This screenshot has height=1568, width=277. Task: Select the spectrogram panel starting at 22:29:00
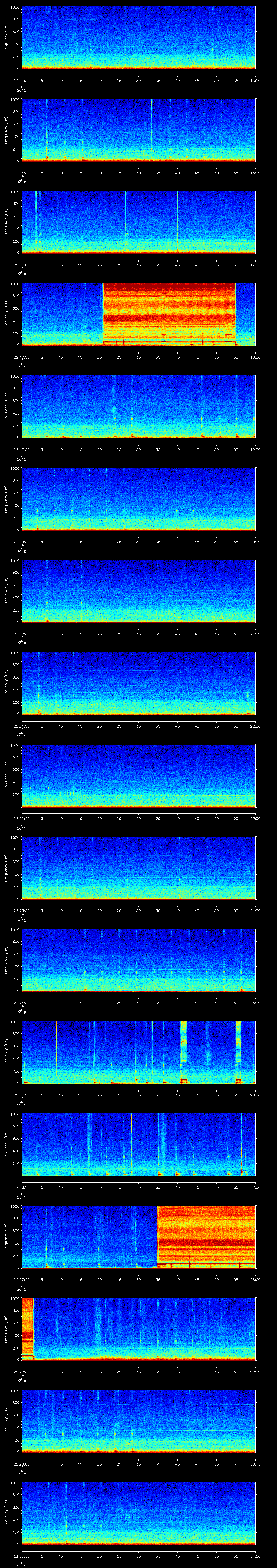[x=138, y=1421]
